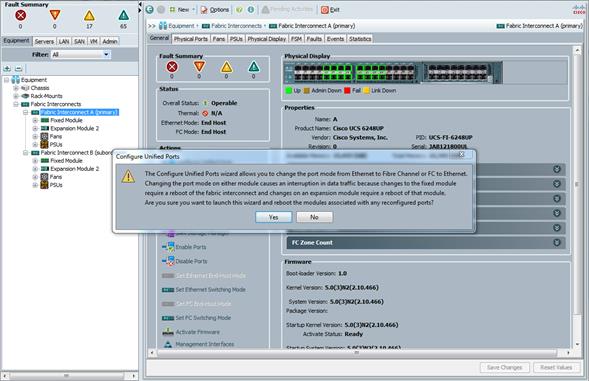Open the Physical Display tab
Viewport: 589px width, 381px height.
pos(267,39)
